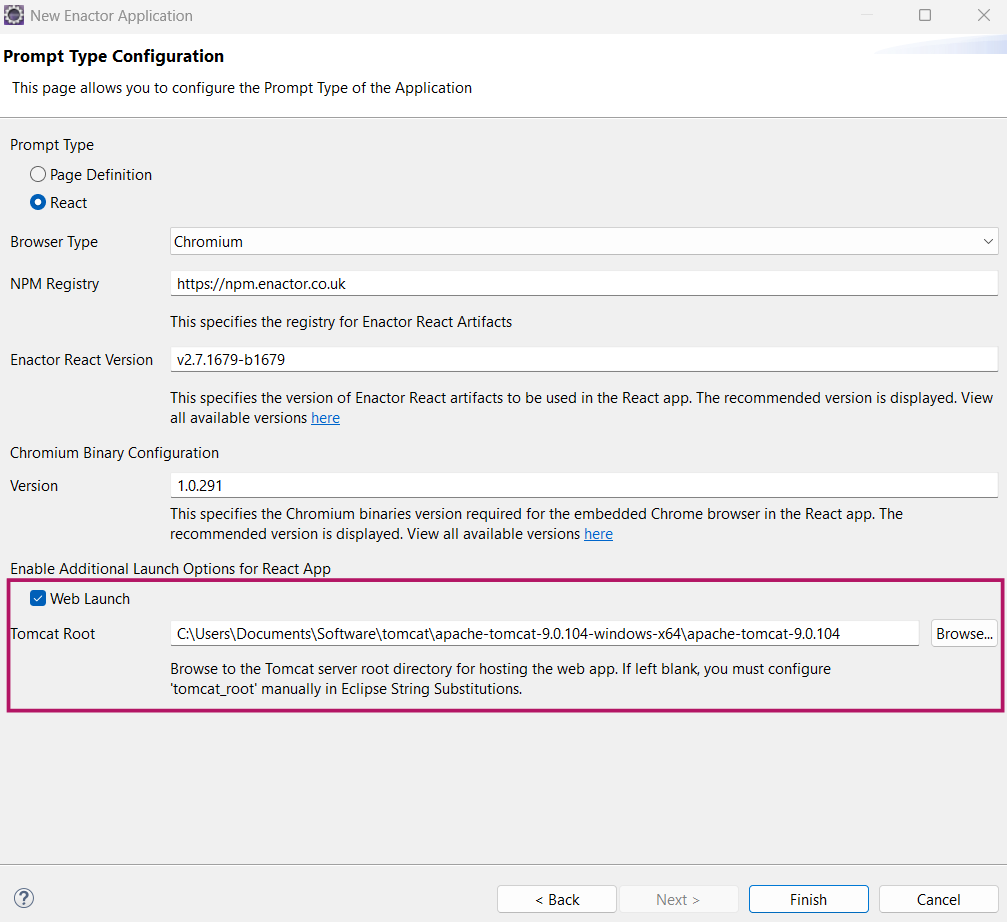Click Finish to create the application

809,900
